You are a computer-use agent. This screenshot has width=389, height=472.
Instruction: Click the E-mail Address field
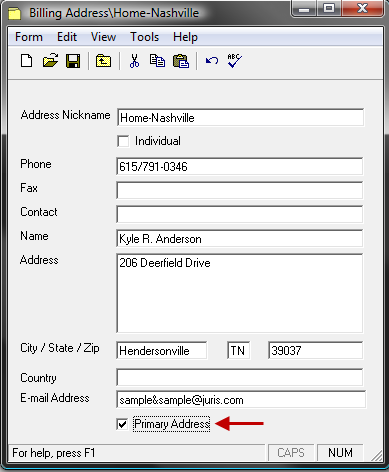click(241, 399)
